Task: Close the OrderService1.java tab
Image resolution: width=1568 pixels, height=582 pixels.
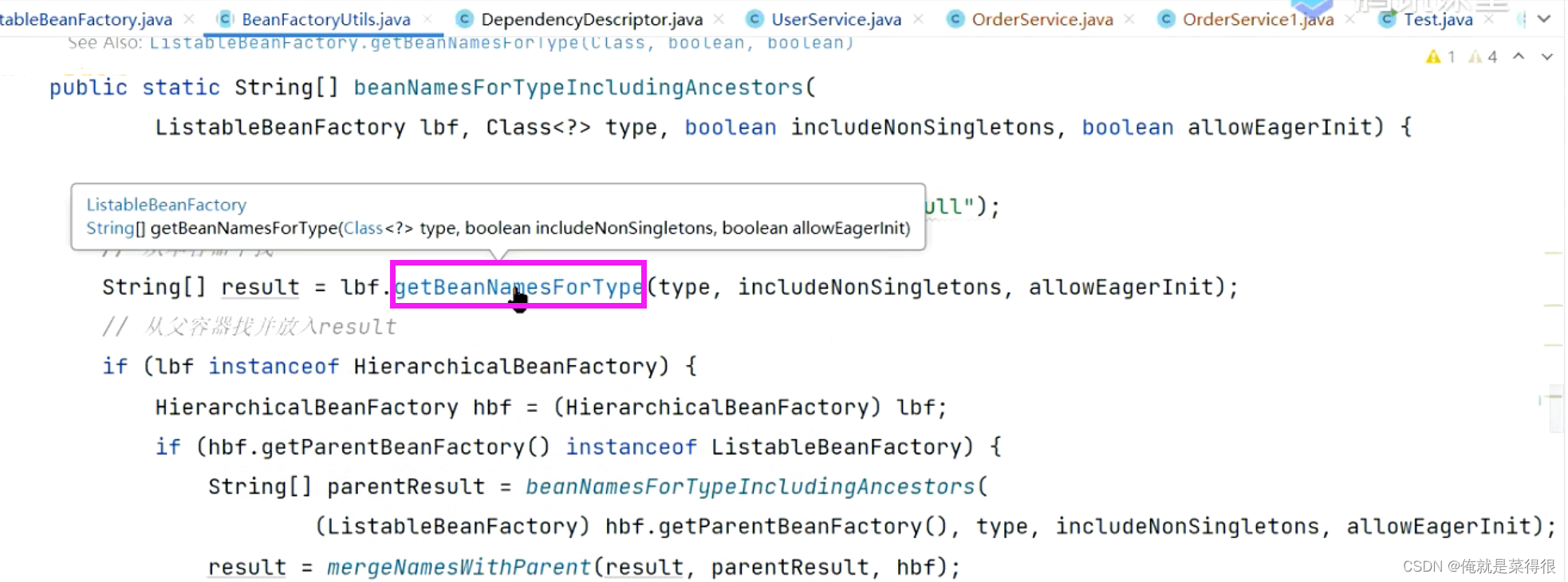Action: click(1349, 19)
